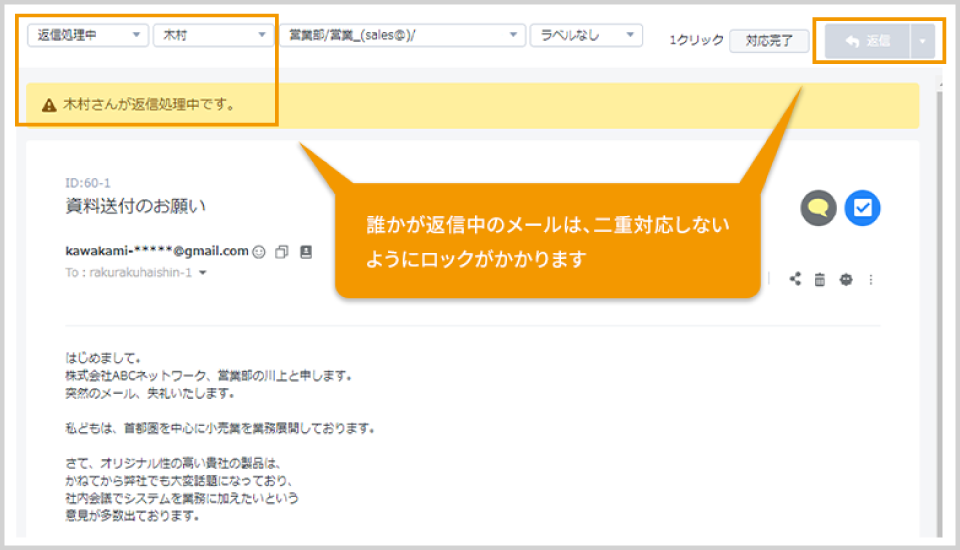
Task: Click the mail subject 資料送付のお願い
Action: 135,206
